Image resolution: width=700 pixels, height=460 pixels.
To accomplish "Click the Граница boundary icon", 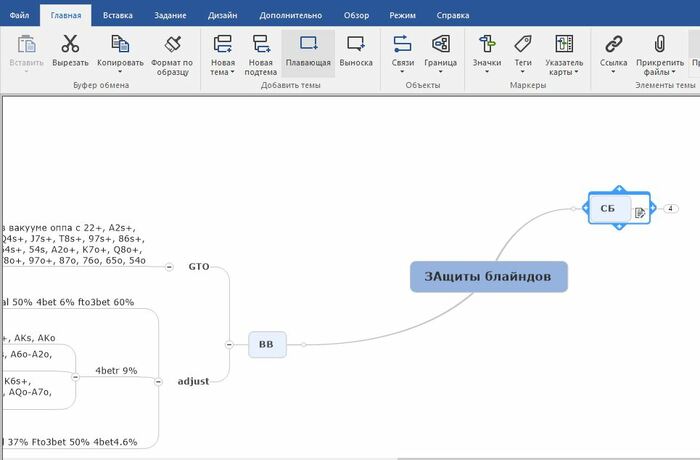I will (441, 44).
